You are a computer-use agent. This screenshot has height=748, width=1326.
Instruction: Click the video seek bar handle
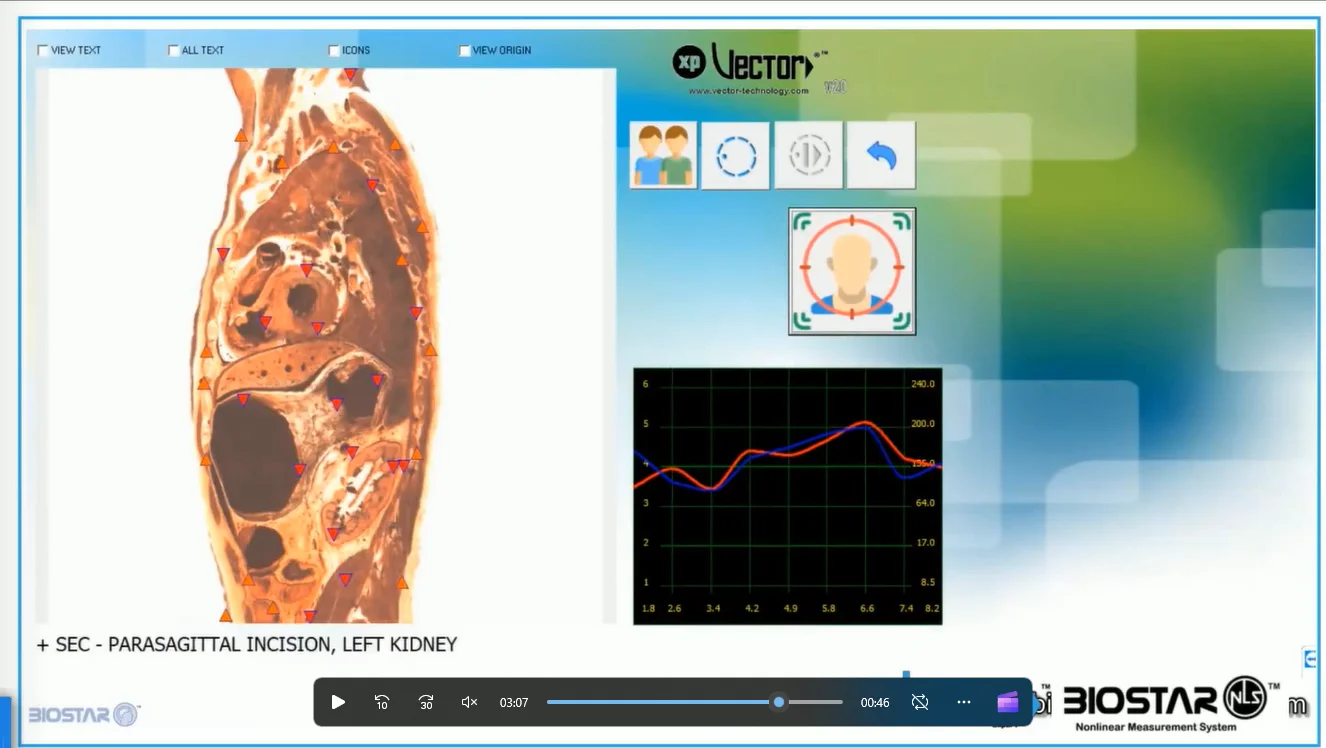(x=779, y=702)
